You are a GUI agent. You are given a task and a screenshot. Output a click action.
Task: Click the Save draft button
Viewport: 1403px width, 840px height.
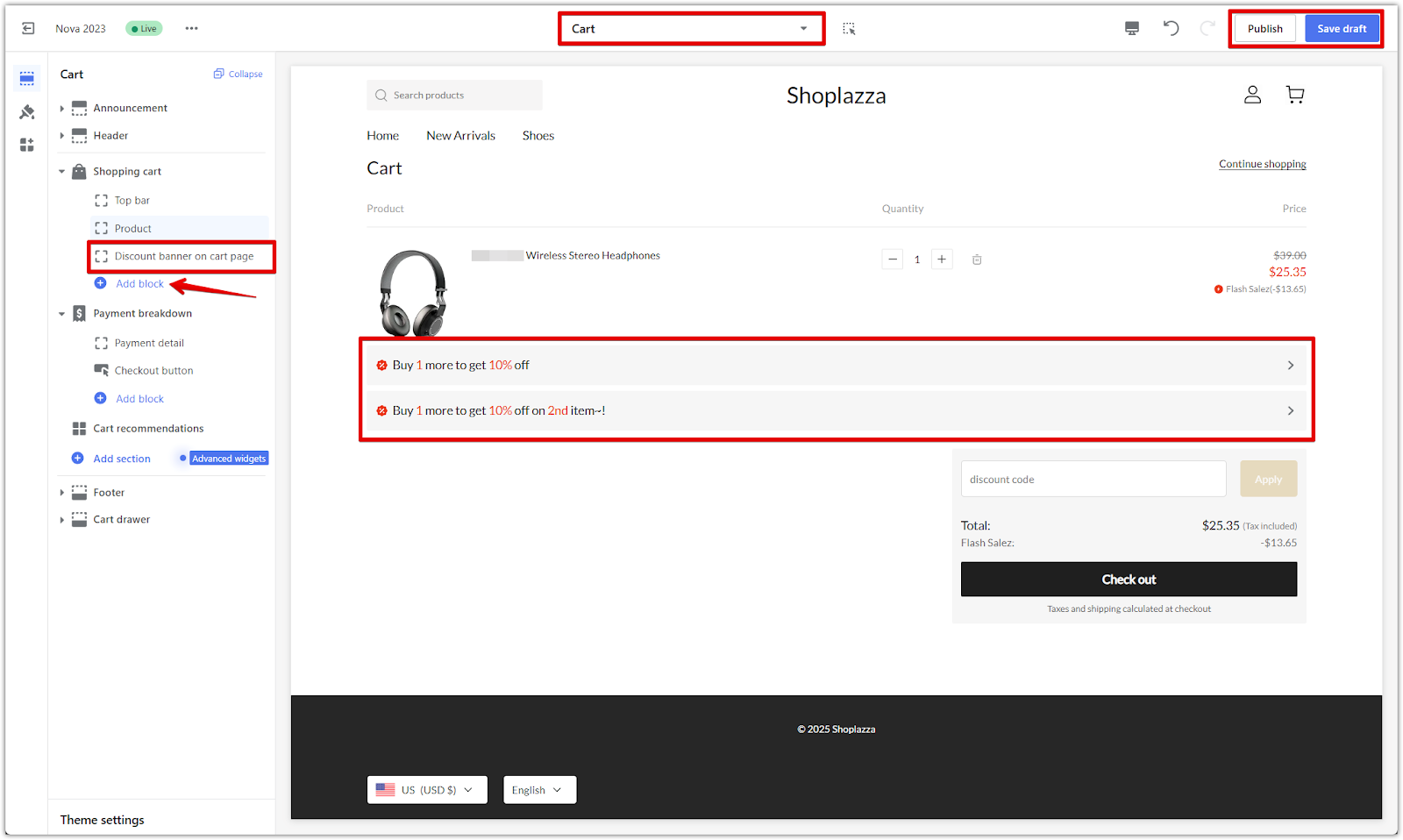[1342, 29]
